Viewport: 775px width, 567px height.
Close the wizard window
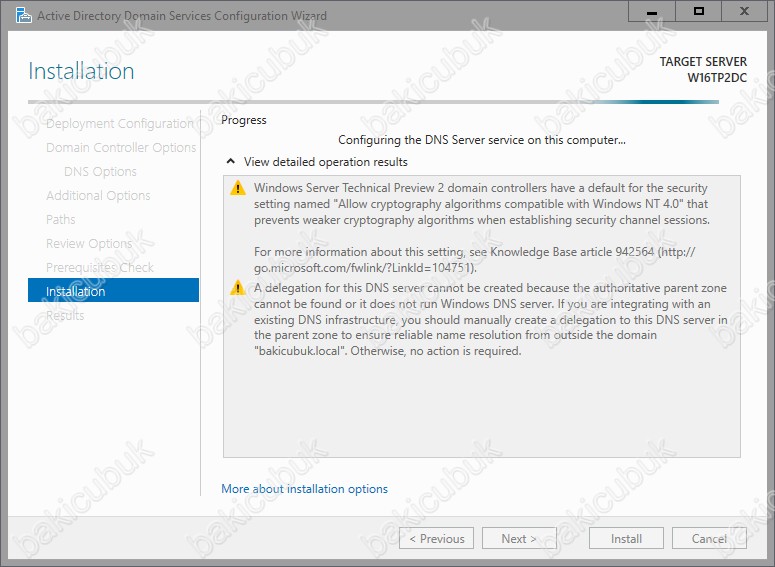pyautogui.click(x=744, y=11)
